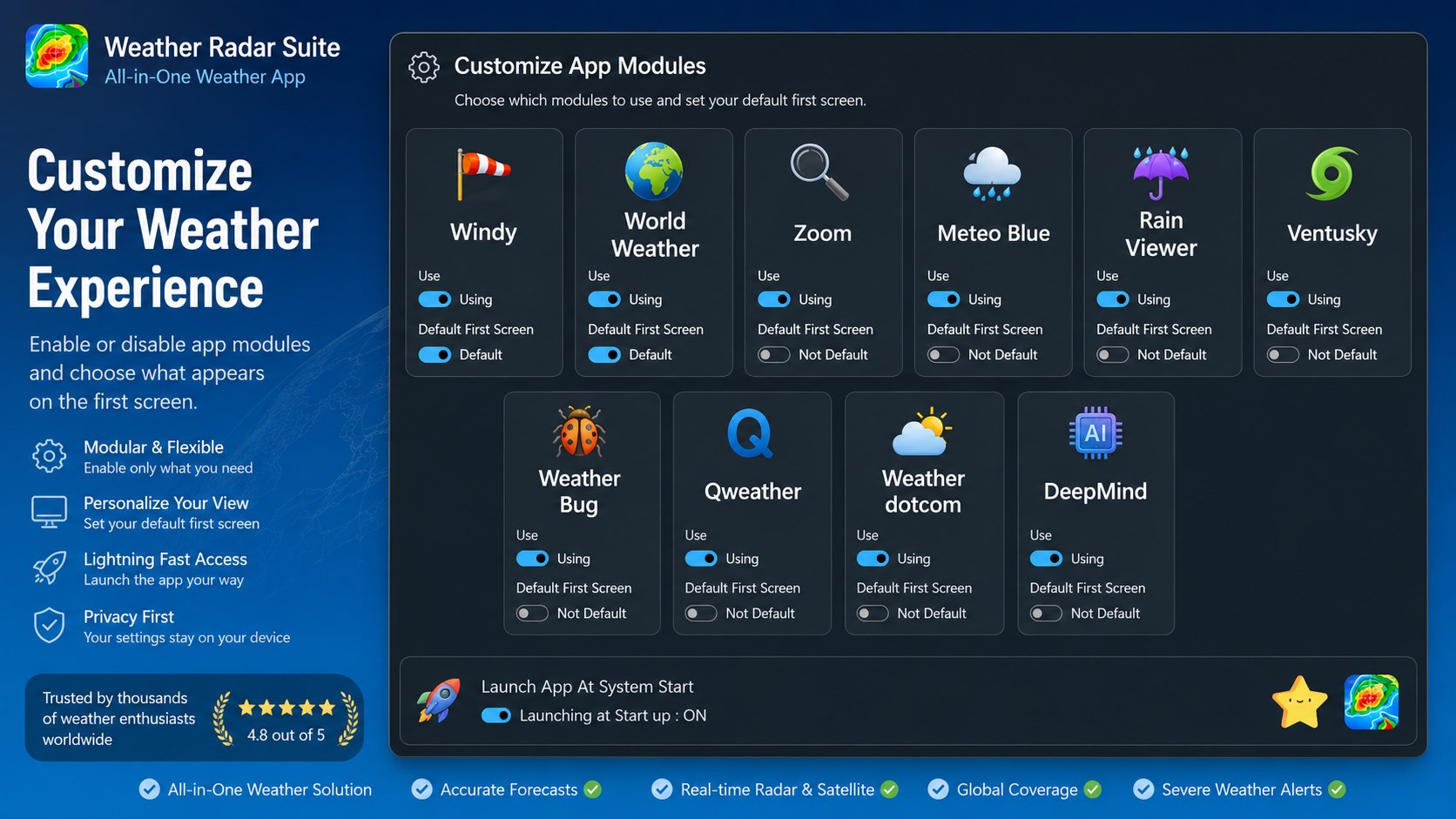Click the Ventusky green cyclone icon
Image resolution: width=1456 pixels, height=819 pixels.
point(1331,173)
